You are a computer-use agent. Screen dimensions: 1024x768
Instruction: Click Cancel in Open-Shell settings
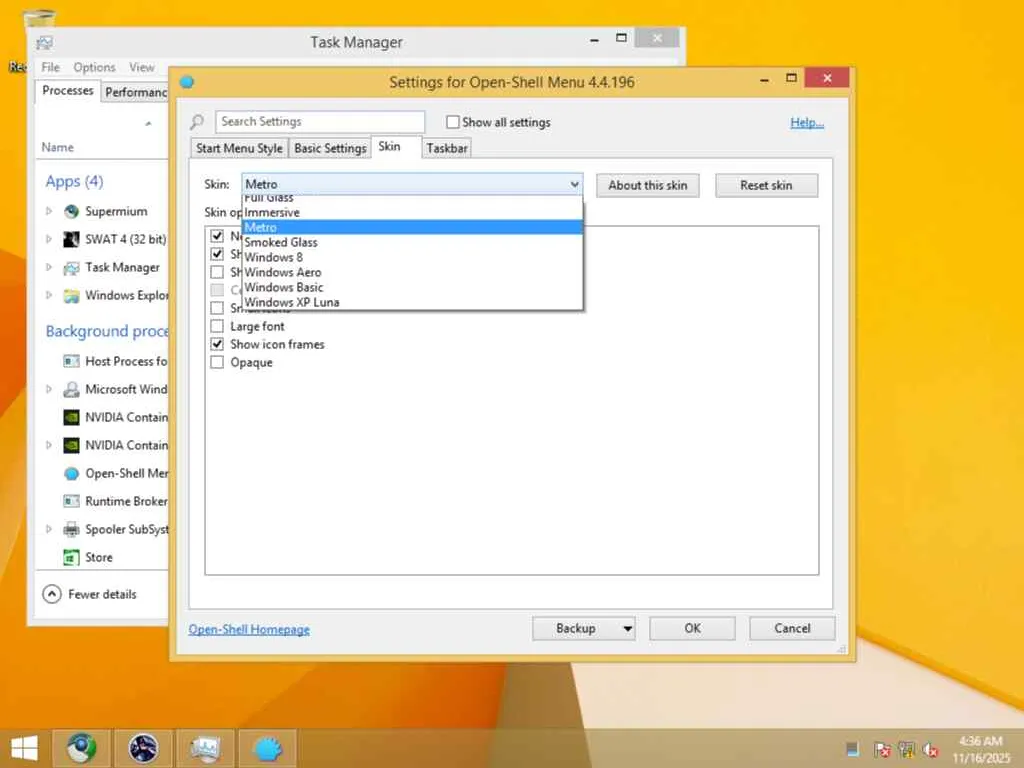click(x=792, y=628)
